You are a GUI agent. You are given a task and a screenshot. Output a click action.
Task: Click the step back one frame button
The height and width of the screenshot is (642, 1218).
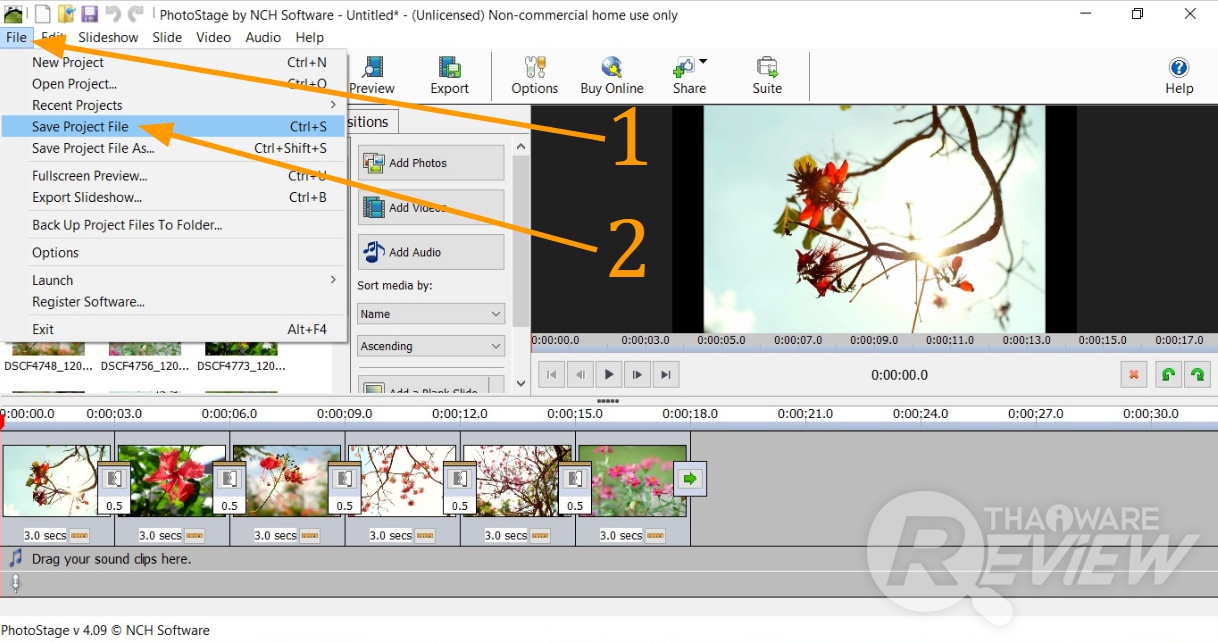point(580,375)
